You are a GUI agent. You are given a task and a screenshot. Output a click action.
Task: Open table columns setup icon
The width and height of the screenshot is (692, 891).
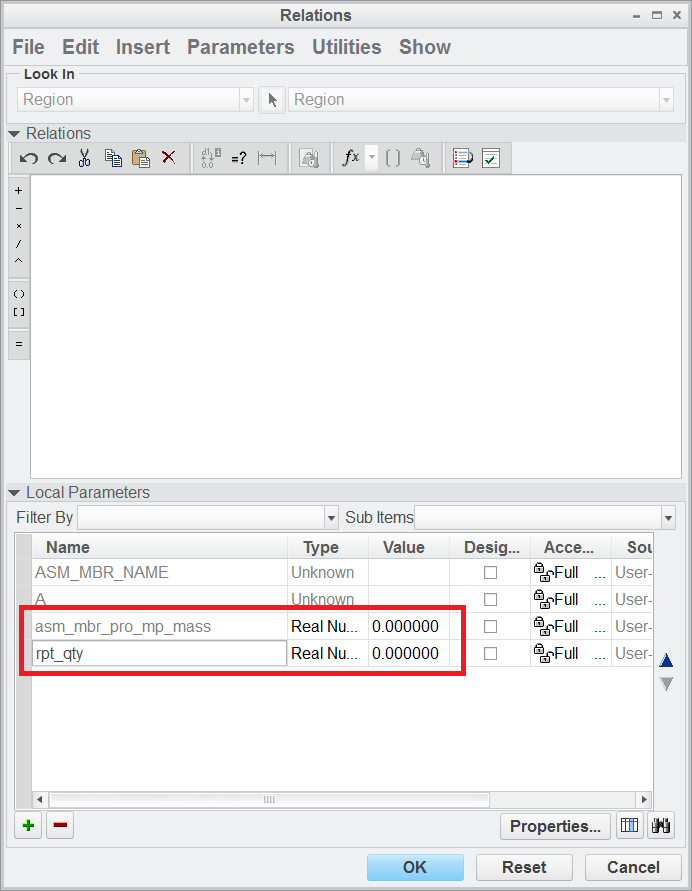click(630, 825)
